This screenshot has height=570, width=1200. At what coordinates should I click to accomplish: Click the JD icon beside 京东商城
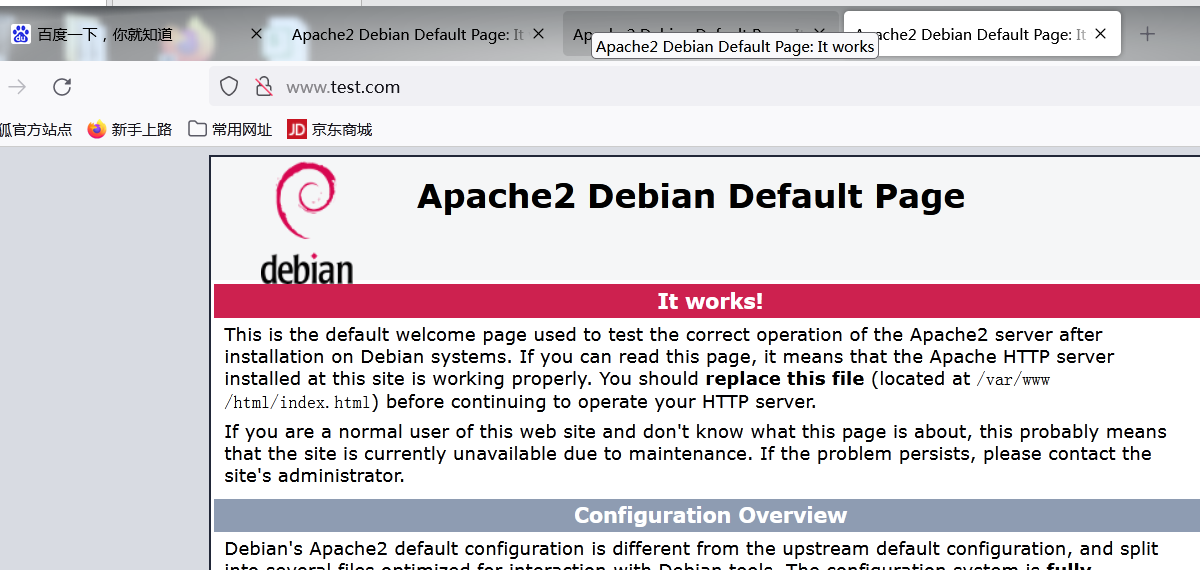pyautogui.click(x=296, y=129)
